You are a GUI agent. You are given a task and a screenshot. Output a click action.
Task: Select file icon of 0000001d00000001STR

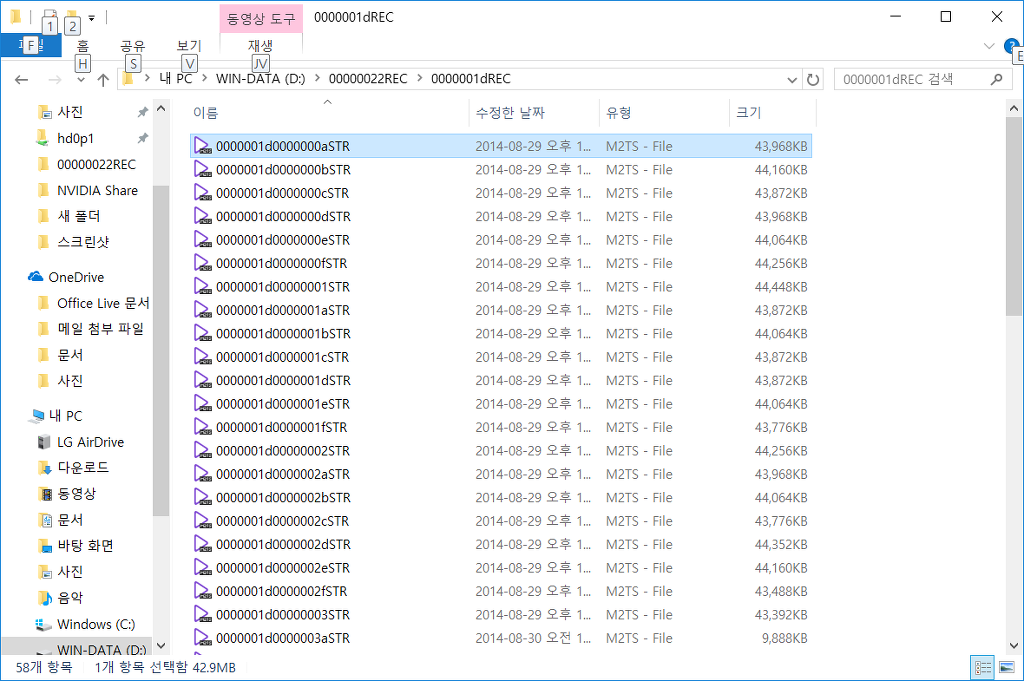(x=202, y=287)
